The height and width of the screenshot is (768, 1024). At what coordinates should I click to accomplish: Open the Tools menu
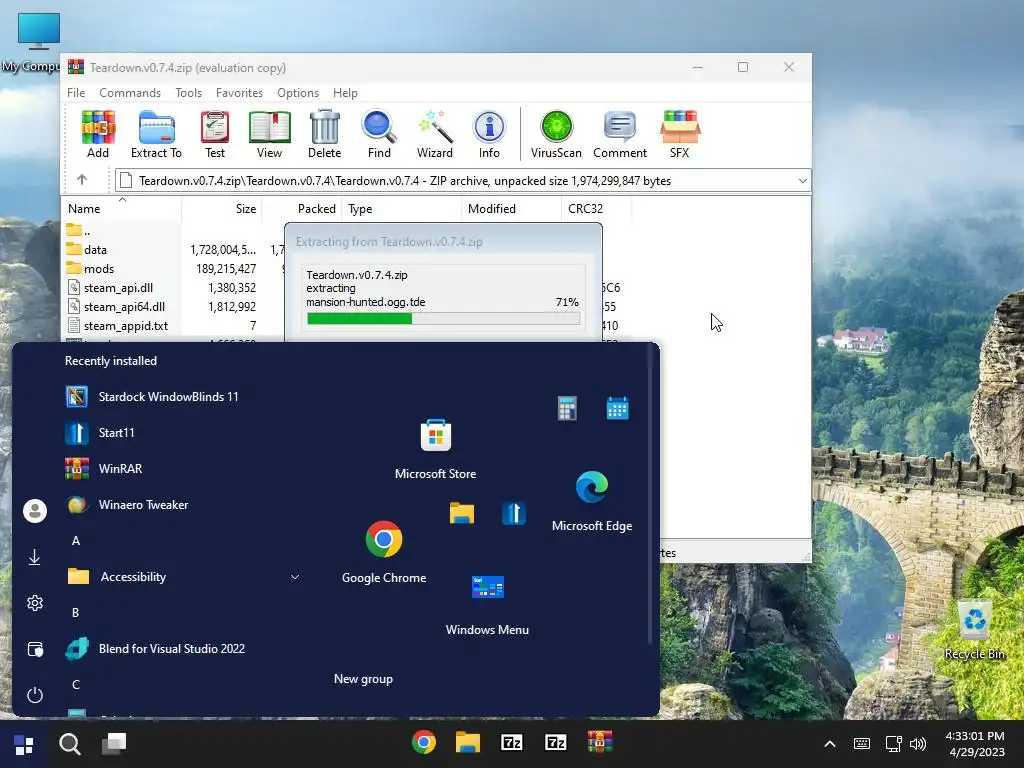pyautogui.click(x=188, y=93)
